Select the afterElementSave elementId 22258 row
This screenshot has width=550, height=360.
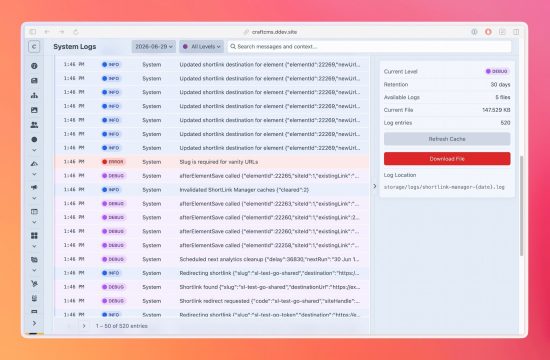point(212,245)
